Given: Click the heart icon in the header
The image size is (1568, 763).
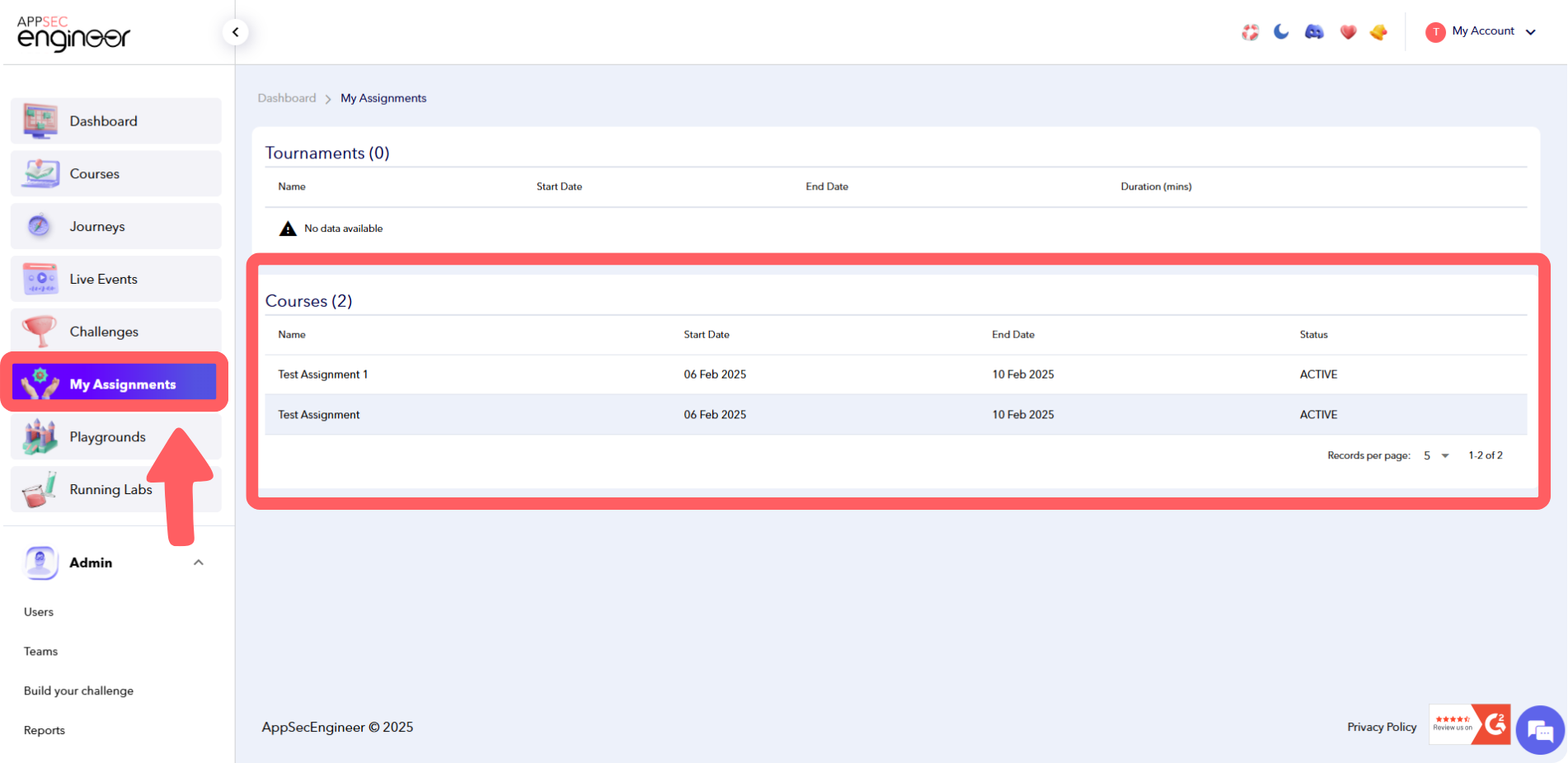Looking at the screenshot, I should click(x=1348, y=31).
